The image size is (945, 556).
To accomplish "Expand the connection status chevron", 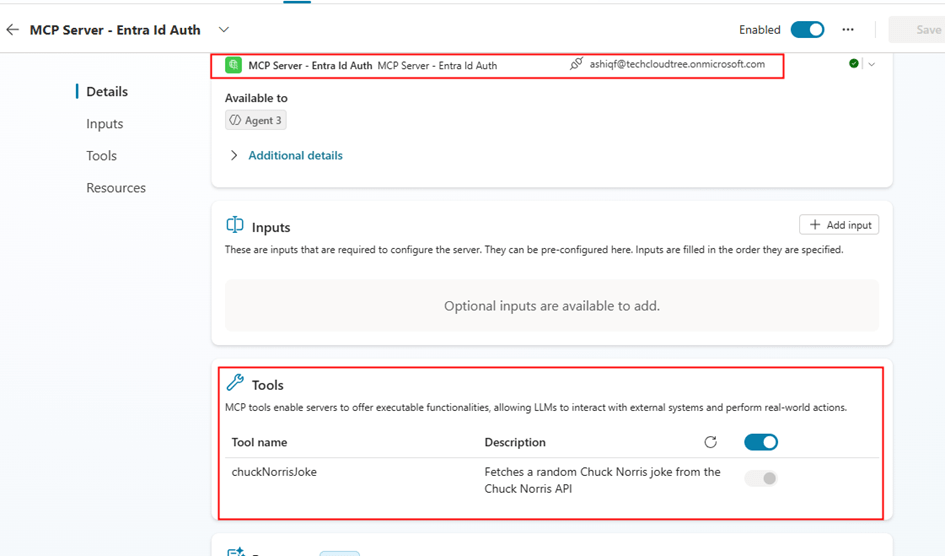I will pos(872,64).
